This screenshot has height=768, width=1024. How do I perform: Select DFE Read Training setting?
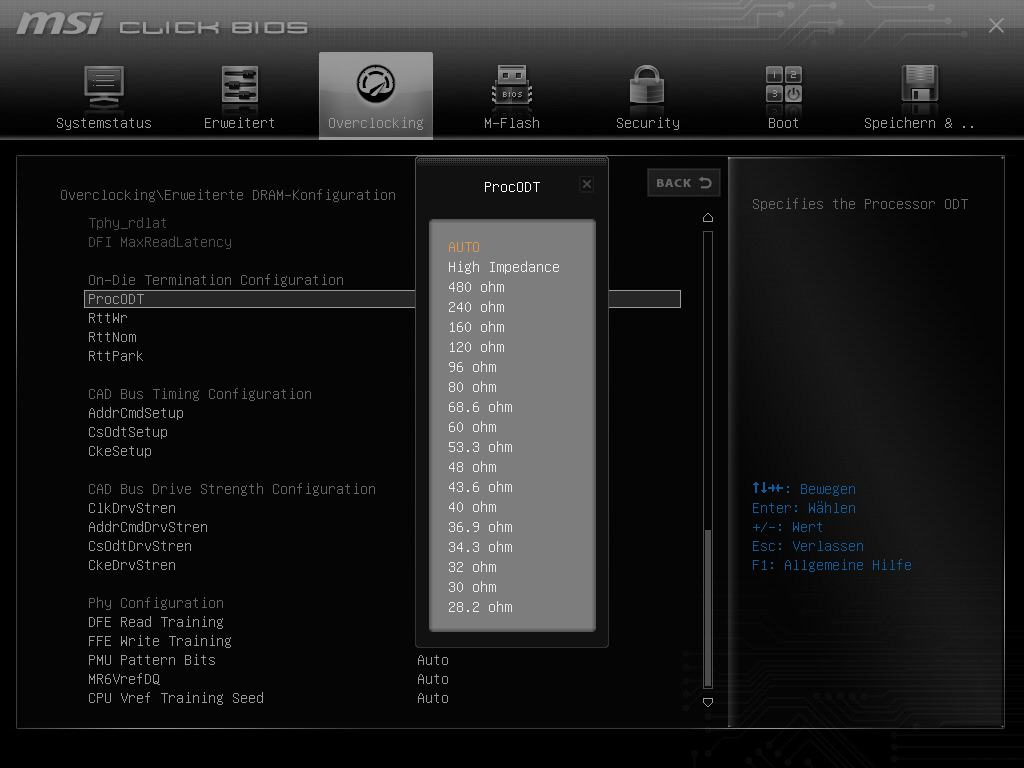coord(156,622)
